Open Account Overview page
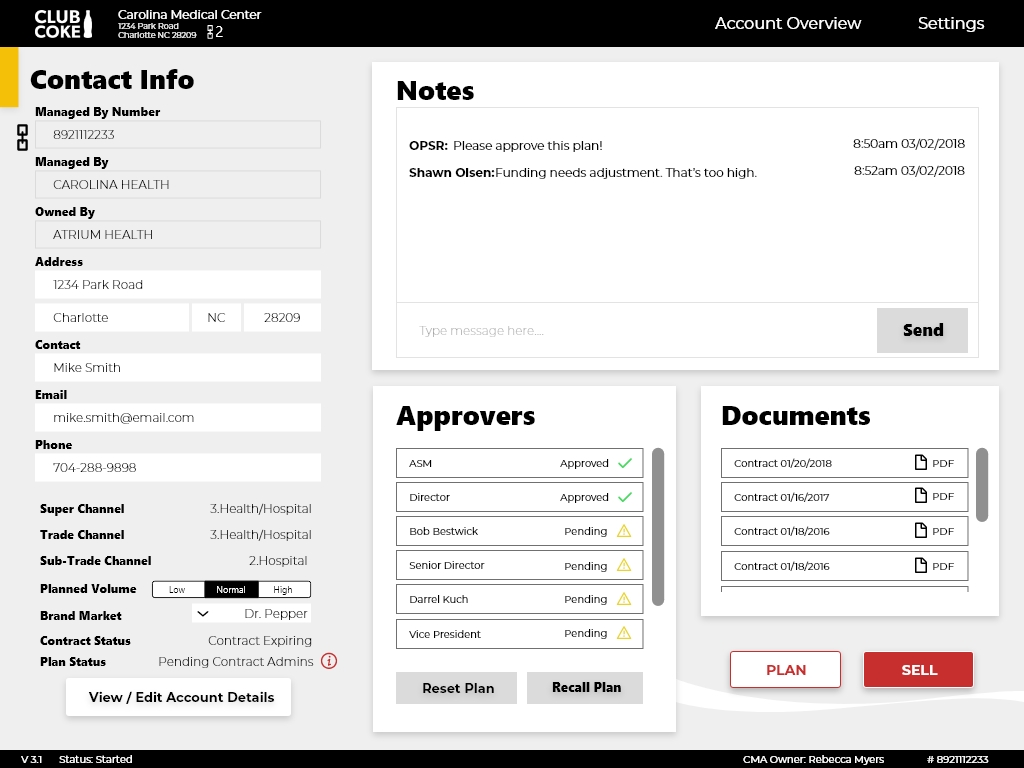 pos(788,23)
